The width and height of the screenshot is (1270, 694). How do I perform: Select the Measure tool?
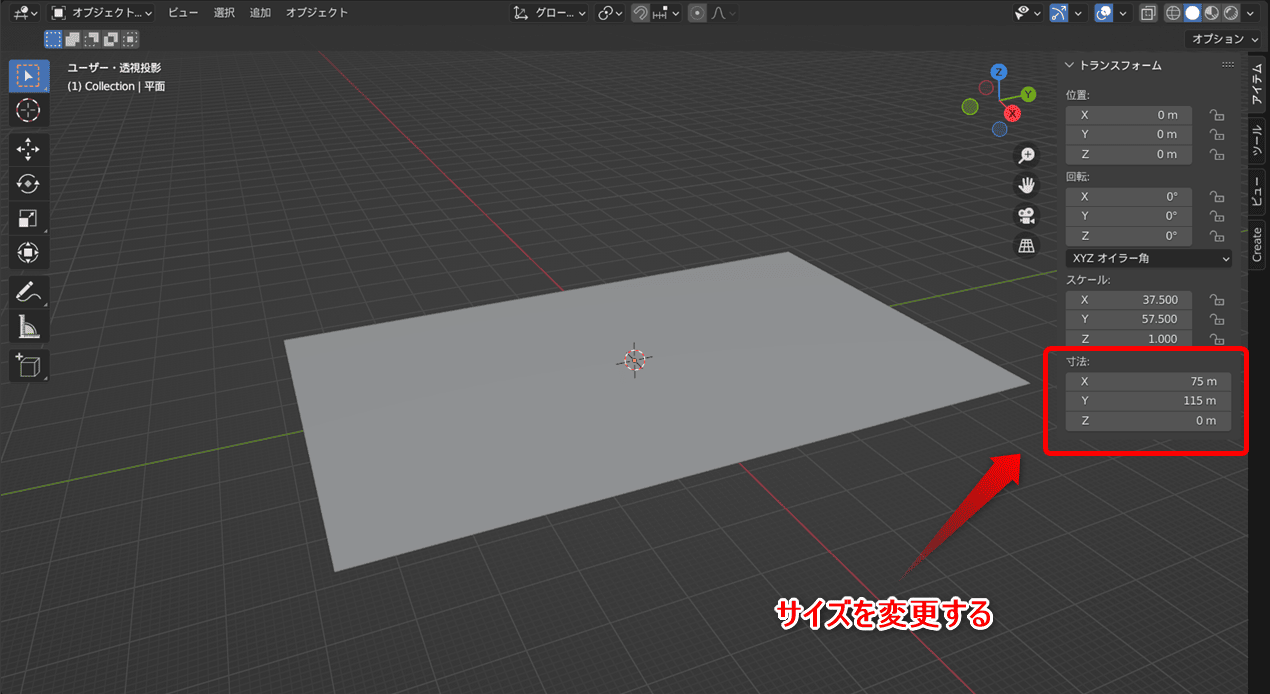(28, 326)
